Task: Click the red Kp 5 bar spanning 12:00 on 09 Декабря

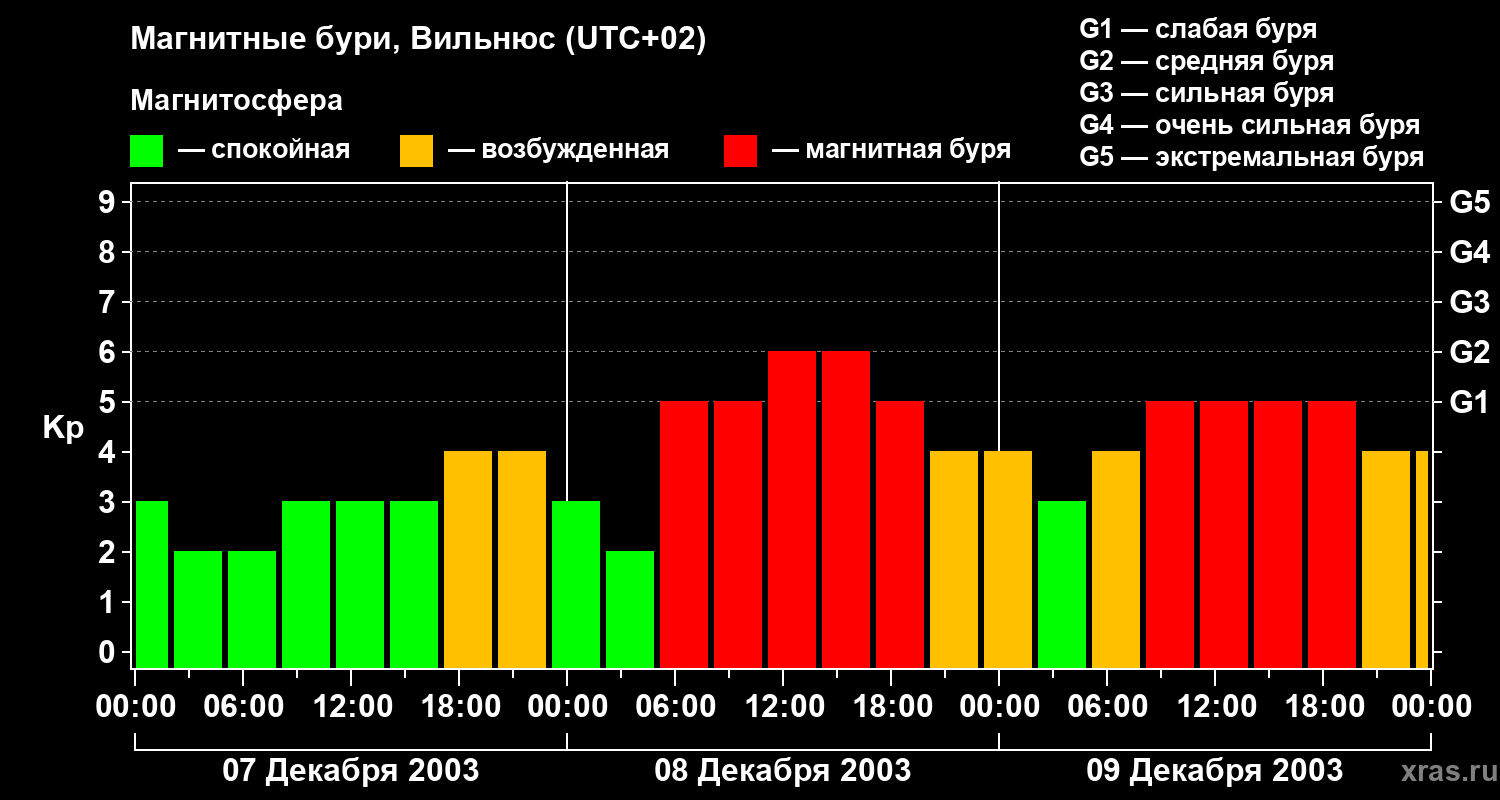Action: (x=1224, y=534)
